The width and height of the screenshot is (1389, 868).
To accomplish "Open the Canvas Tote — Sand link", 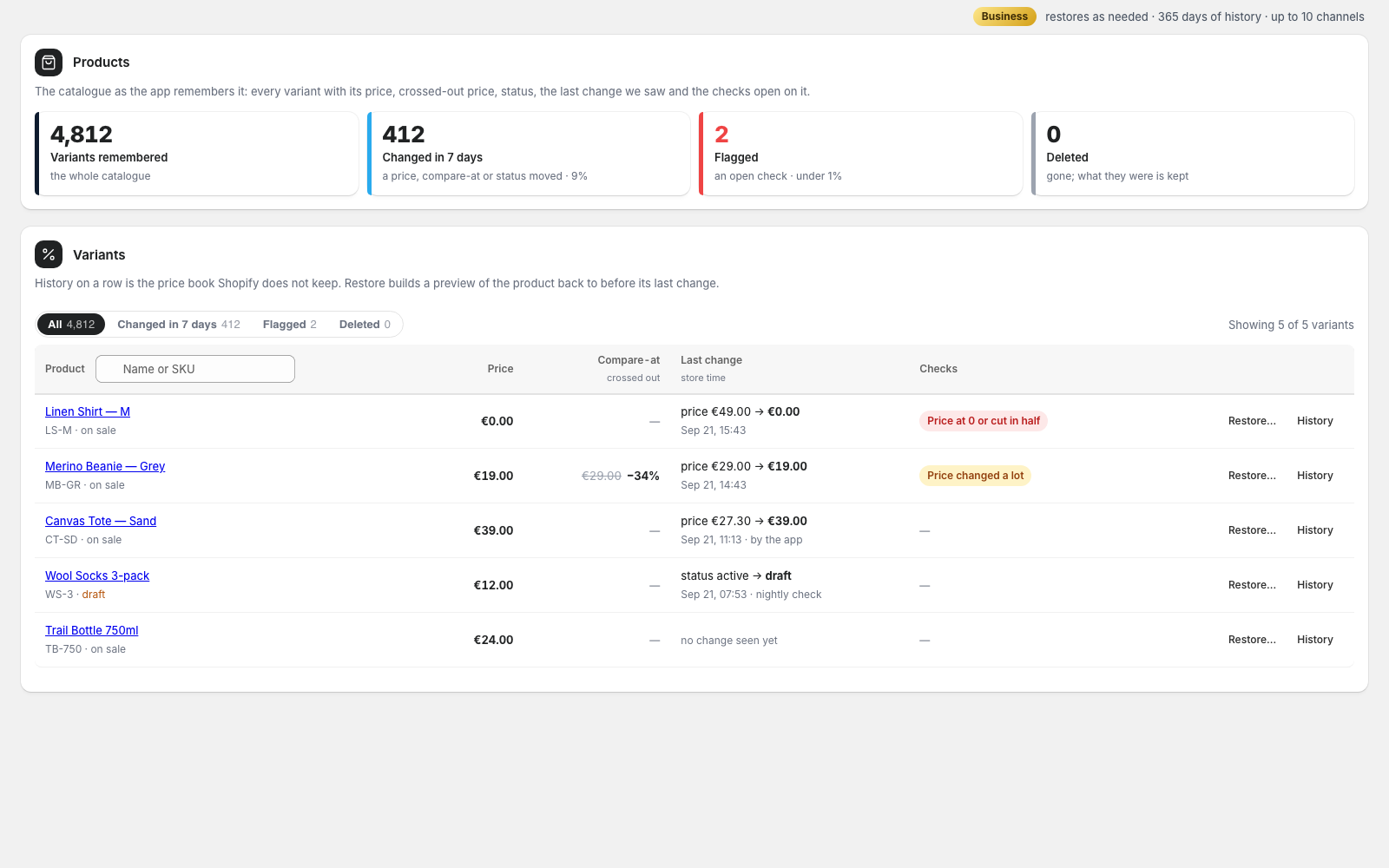I will pyautogui.click(x=101, y=521).
